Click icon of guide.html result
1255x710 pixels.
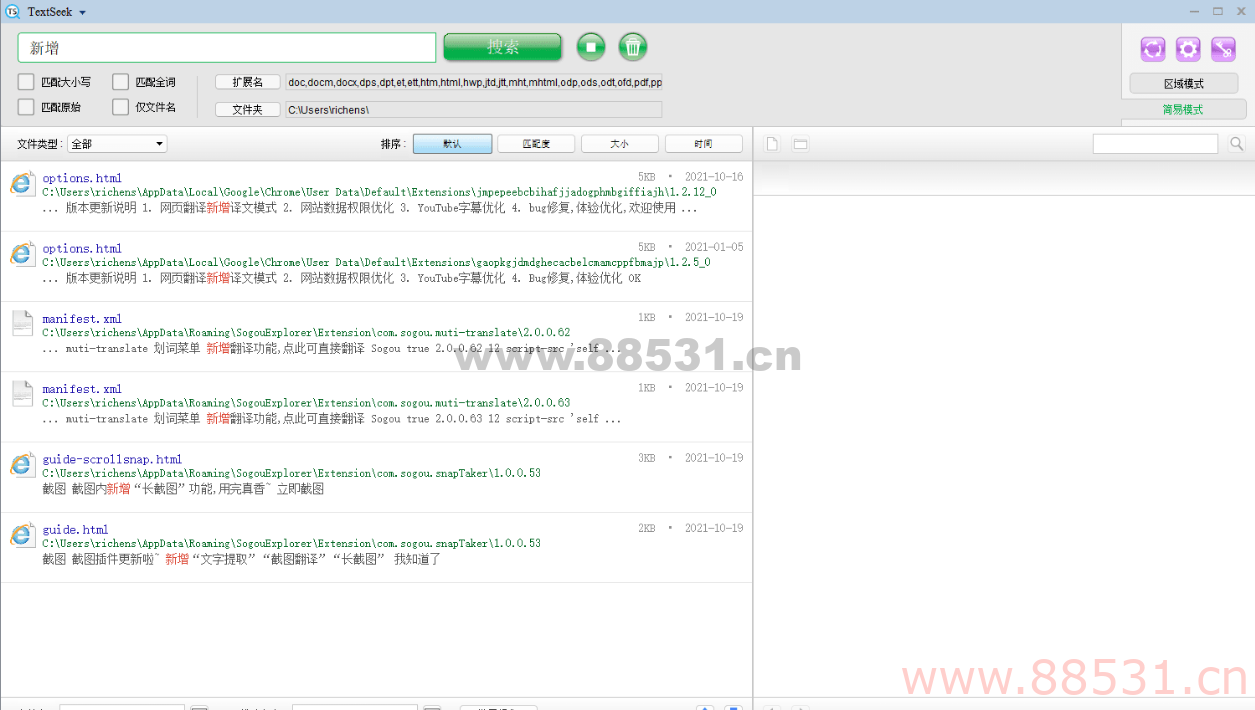tap(23, 534)
